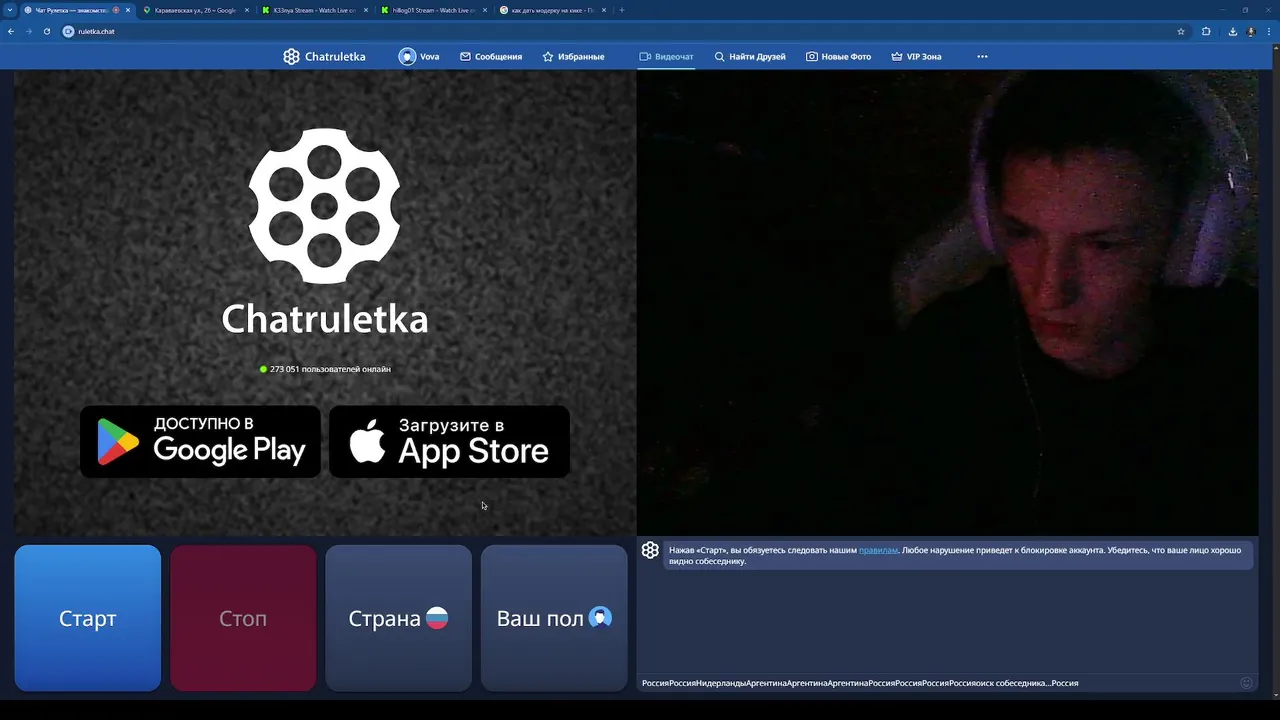Go forward in browser history
1280x720 pixels.
(x=28, y=31)
